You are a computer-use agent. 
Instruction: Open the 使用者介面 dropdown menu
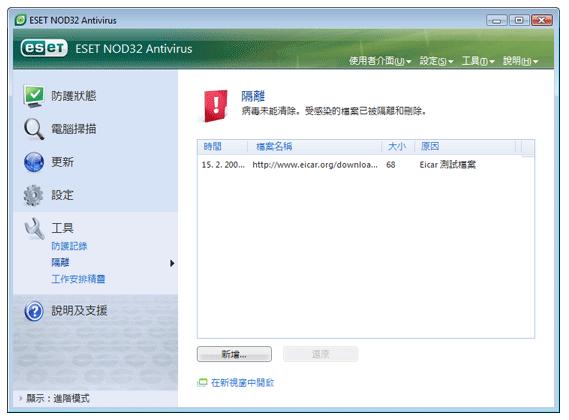click(x=380, y=61)
